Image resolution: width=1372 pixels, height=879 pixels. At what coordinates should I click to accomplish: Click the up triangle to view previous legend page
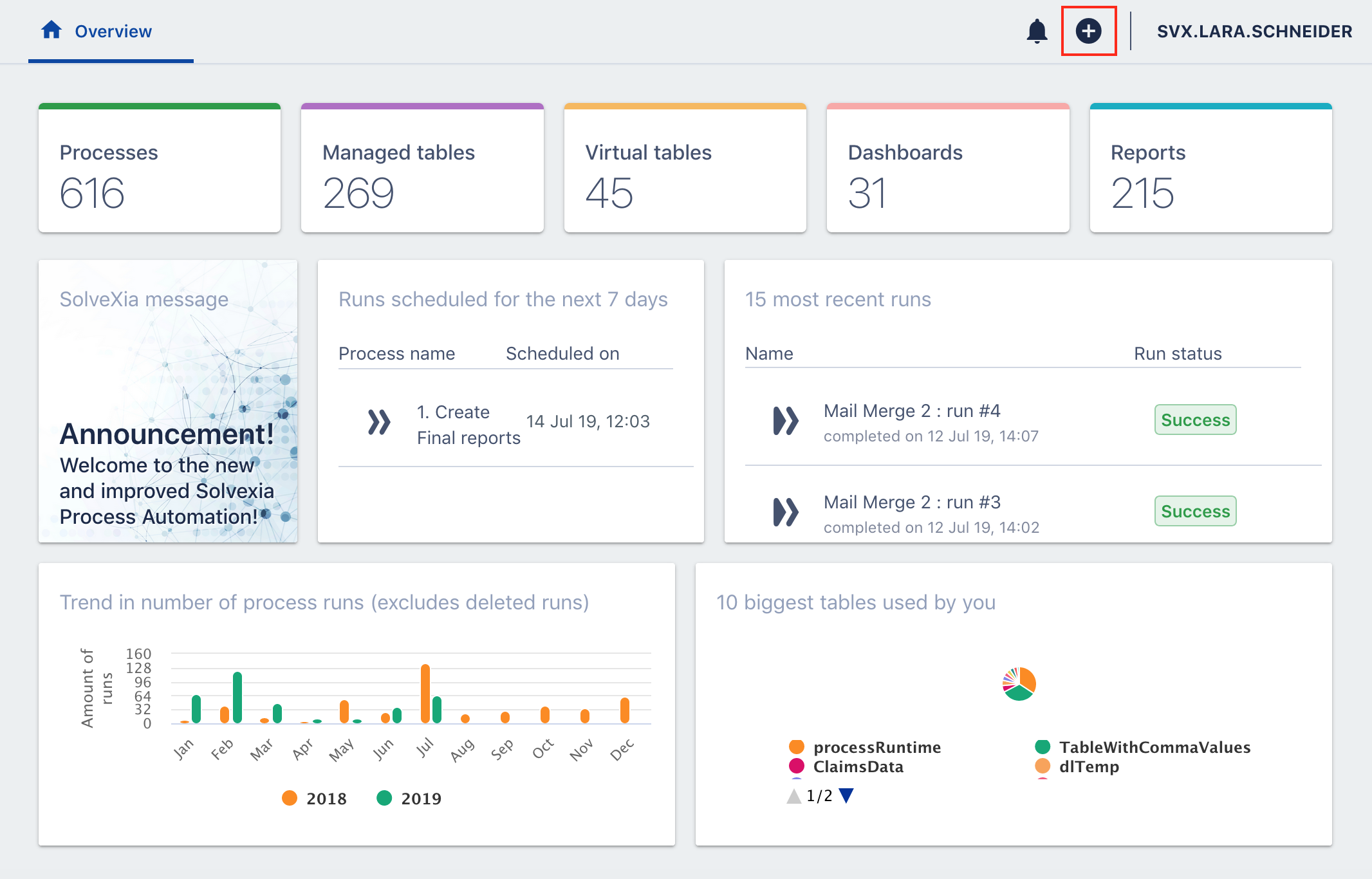(793, 796)
